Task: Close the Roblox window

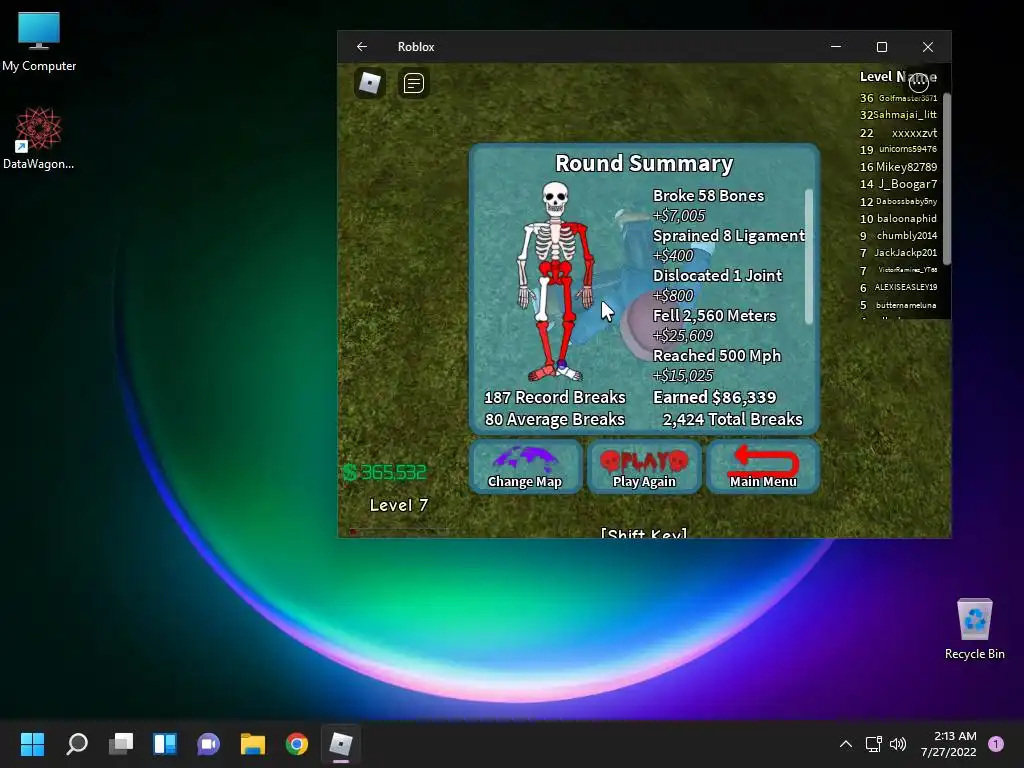Action: point(928,47)
